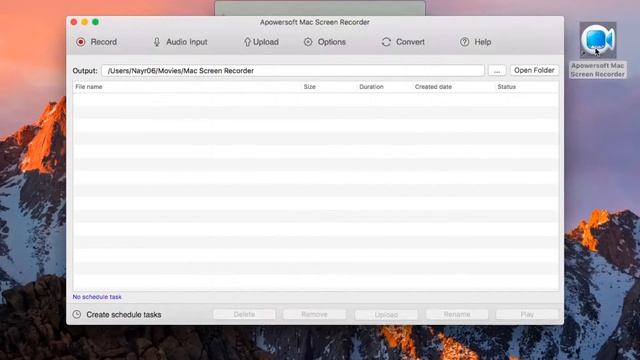Sort by Status column header
Viewport: 640px width, 360px height.
click(x=507, y=87)
